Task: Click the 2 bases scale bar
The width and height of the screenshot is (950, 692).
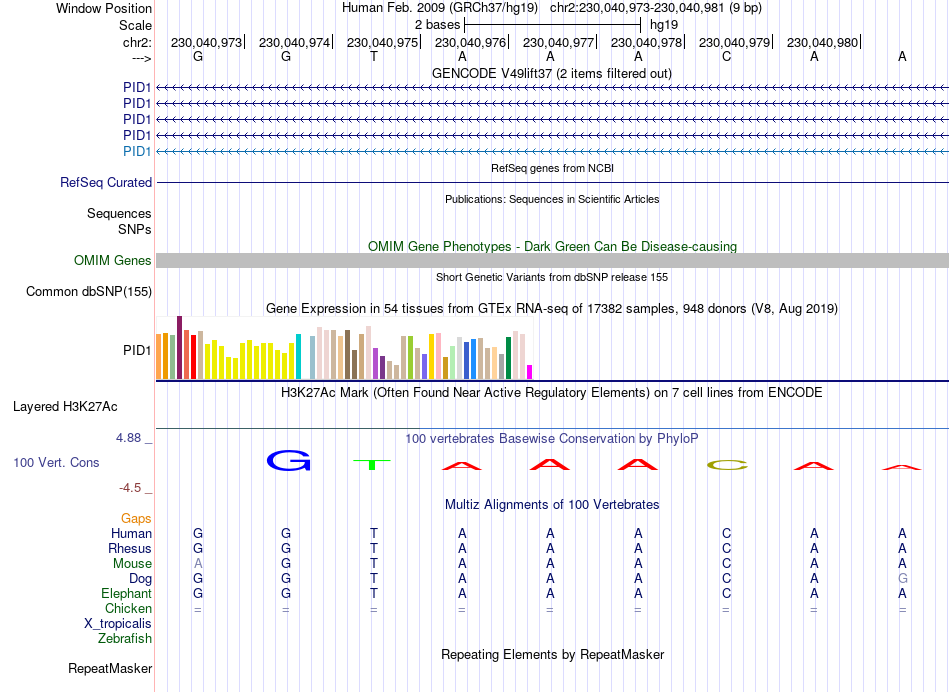Action: (552, 25)
